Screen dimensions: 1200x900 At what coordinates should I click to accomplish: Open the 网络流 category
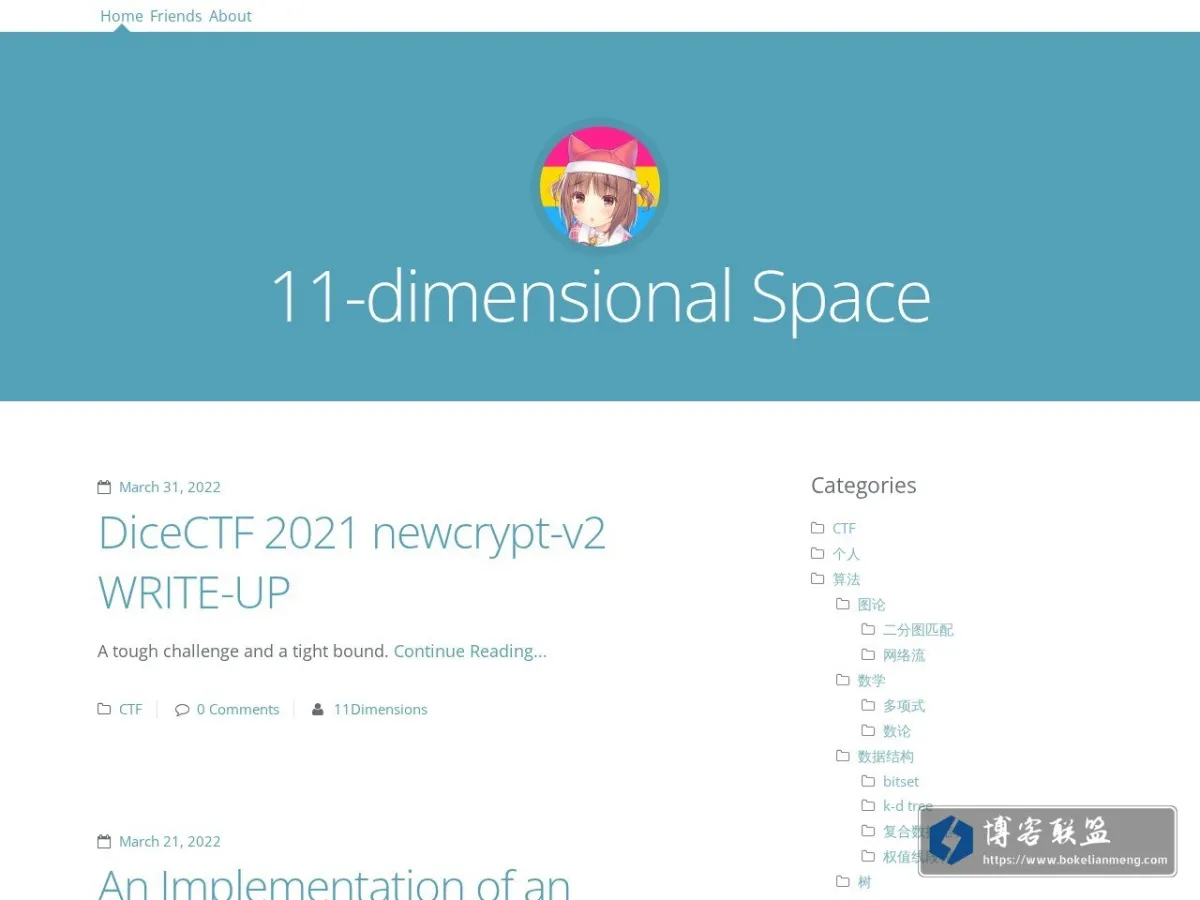(x=904, y=655)
